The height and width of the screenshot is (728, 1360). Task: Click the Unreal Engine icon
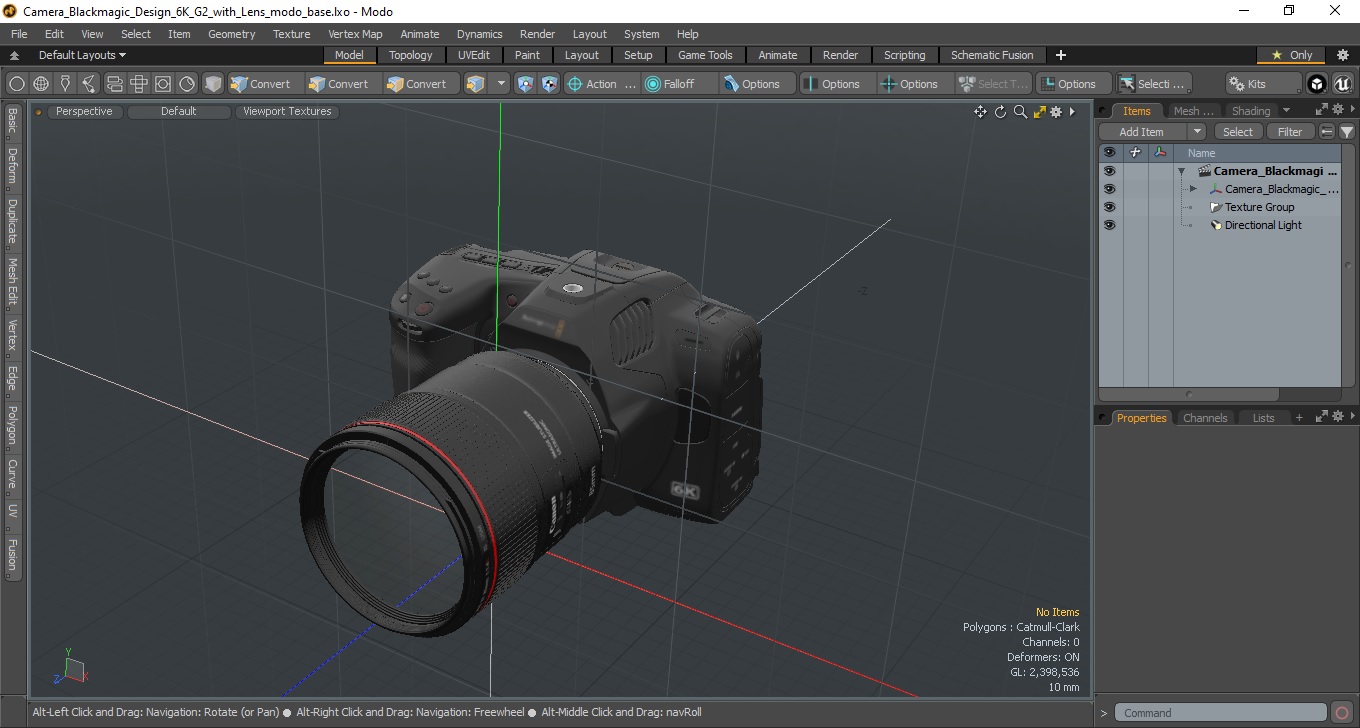pyautogui.click(x=1341, y=84)
